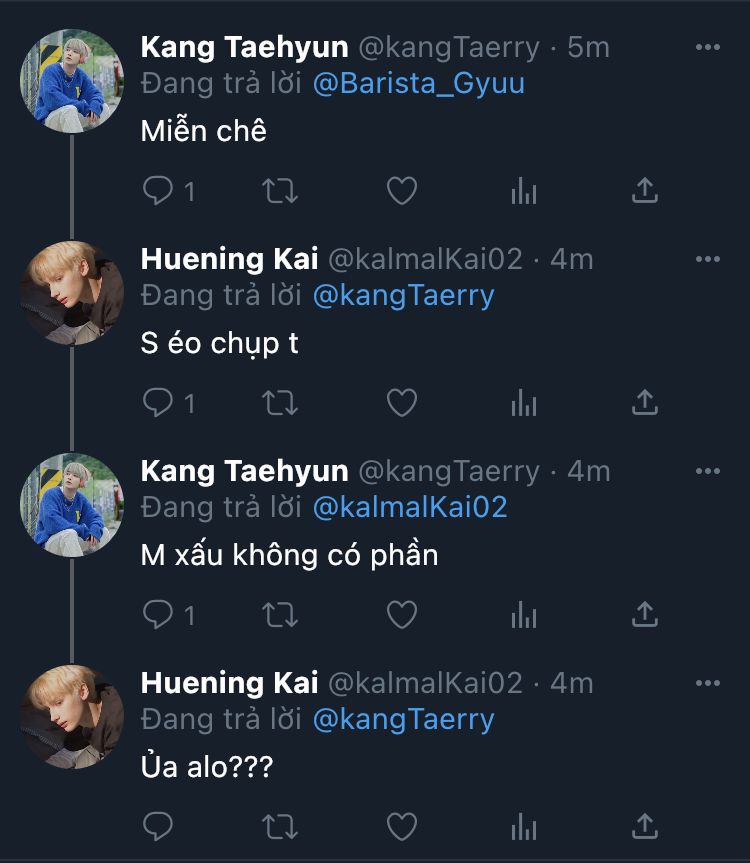Open more options on "S éo chụp t" tweet
The width and height of the screenshot is (750, 863).
708,259
